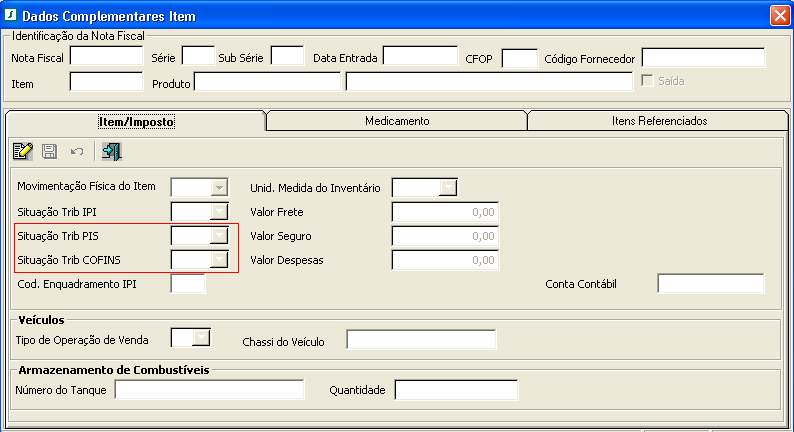Close the Dados Complementares Item window
Viewport: 794px width, 432px height.
pos(780,16)
